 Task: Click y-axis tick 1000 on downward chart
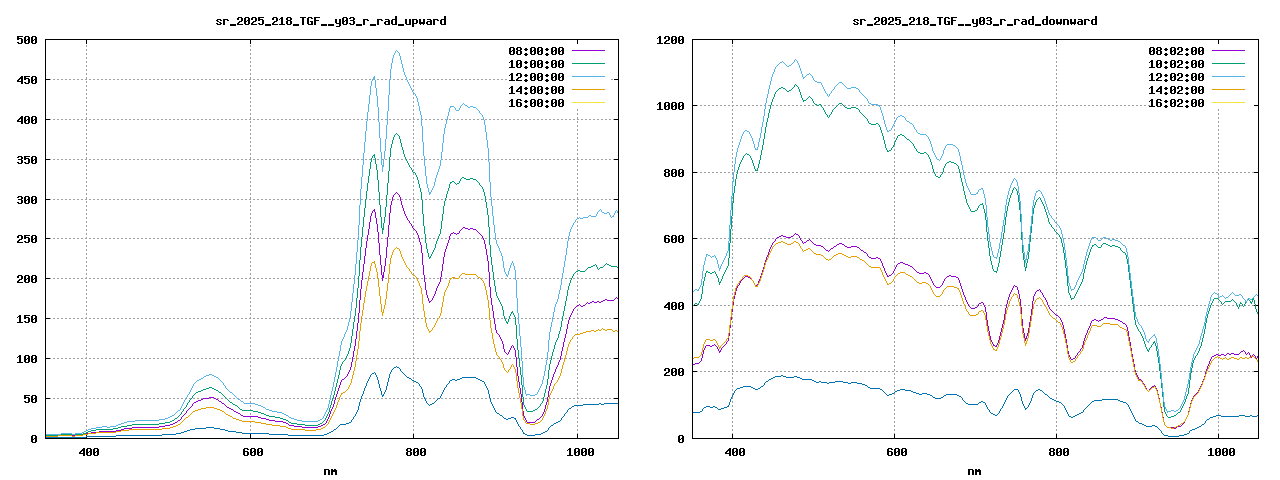pos(670,106)
